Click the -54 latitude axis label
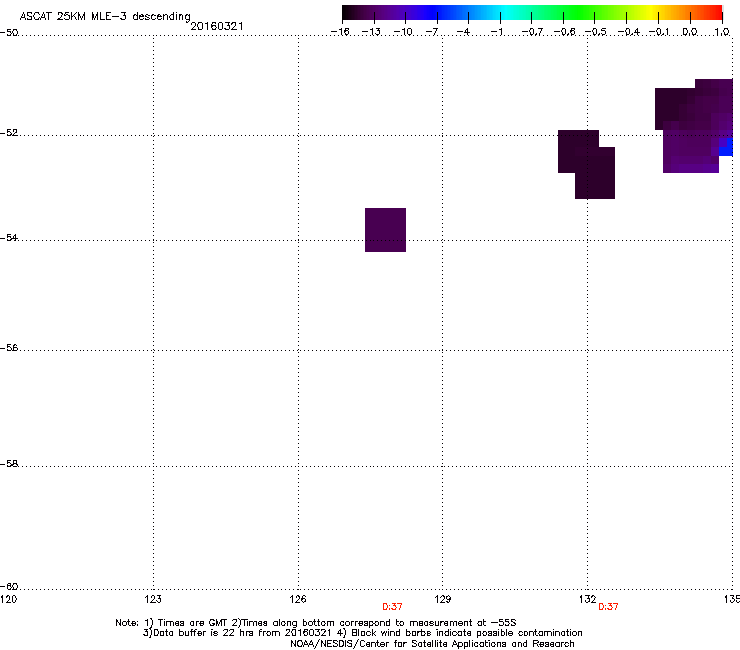This screenshot has height=650, width=740. click(9, 237)
